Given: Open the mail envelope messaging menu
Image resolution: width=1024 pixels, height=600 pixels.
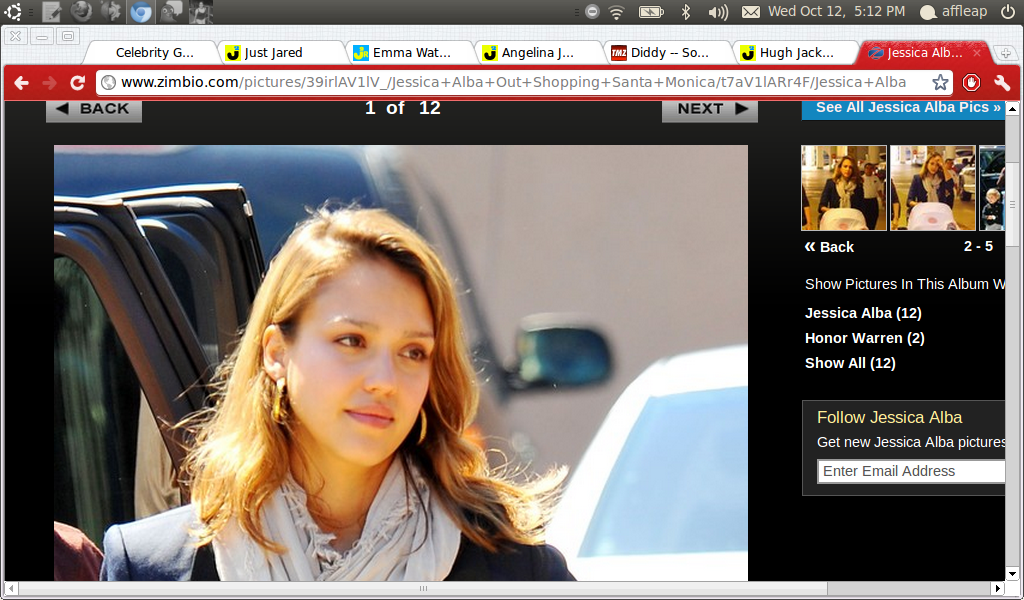Looking at the screenshot, I should click(751, 12).
